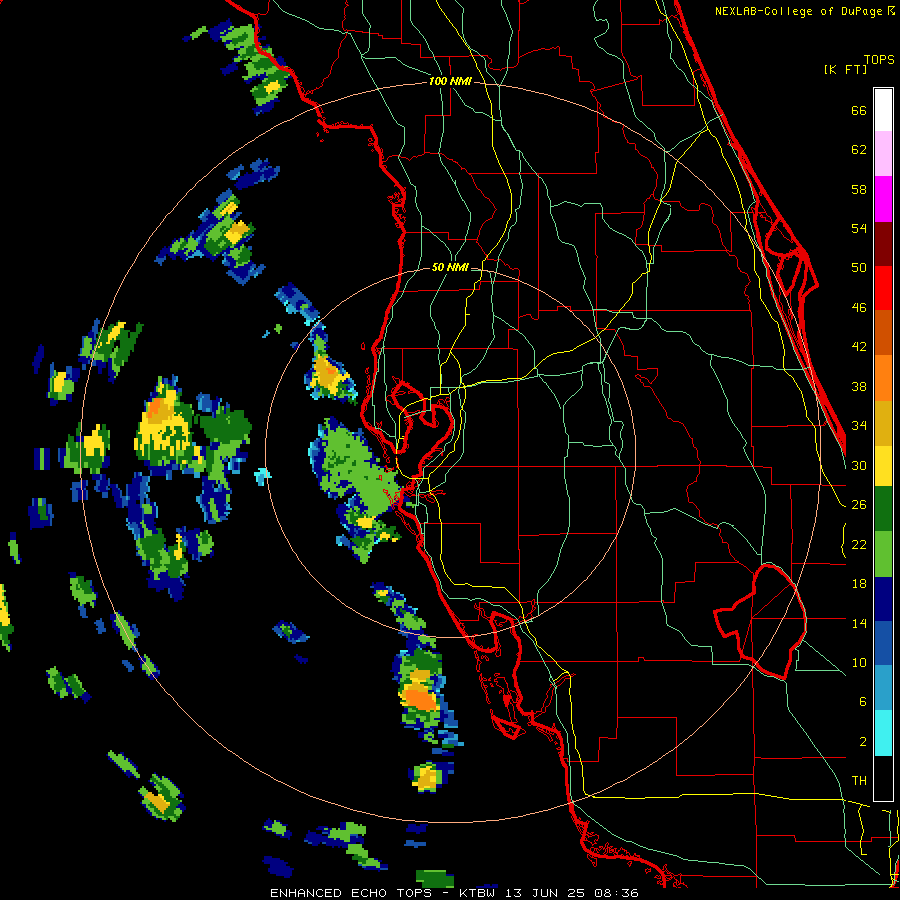The image size is (900, 900).
Task: Pick the bright orange swatch beside 38
Action: pyautogui.click(x=883, y=378)
